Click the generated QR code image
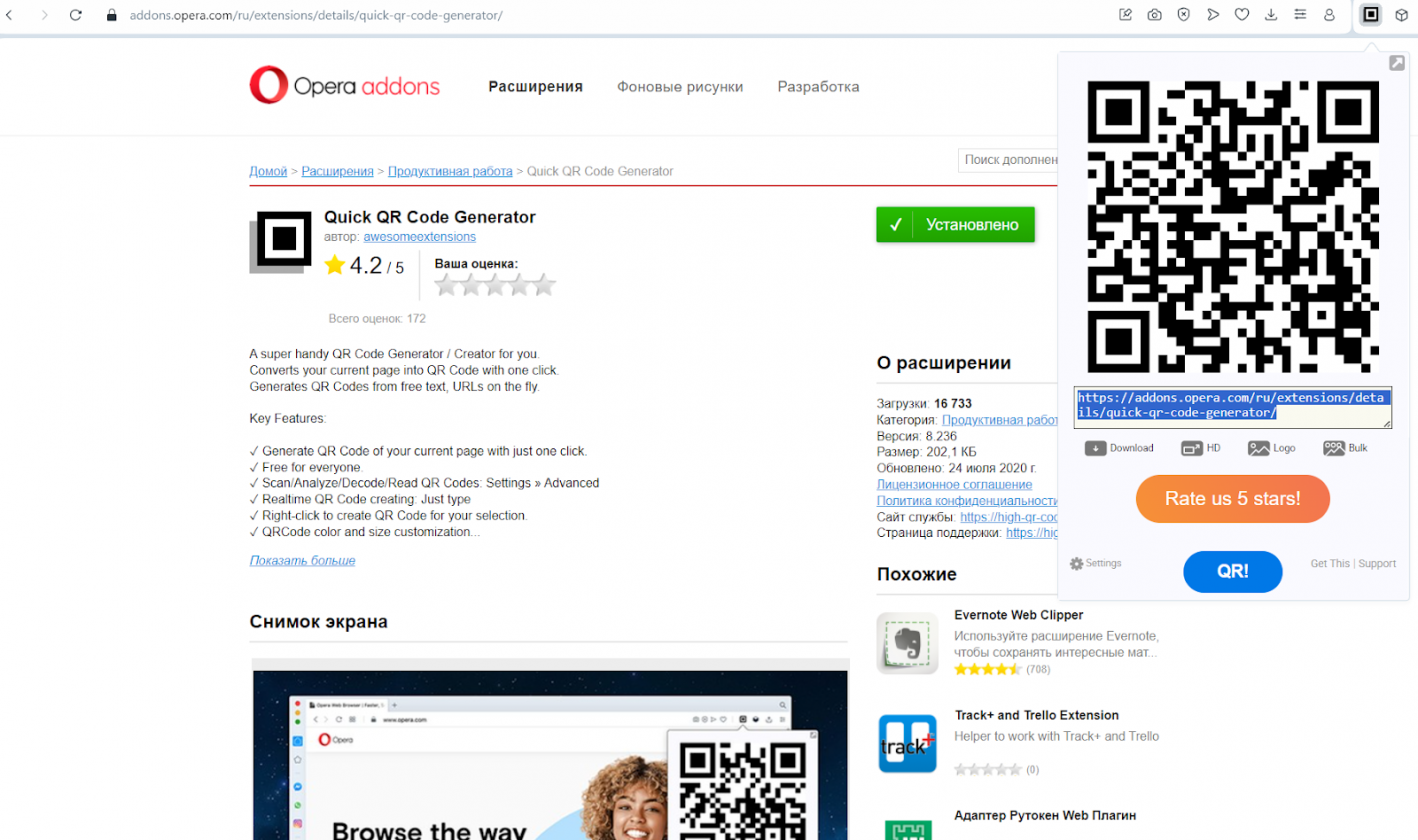This screenshot has width=1418, height=840. pyautogui.click(x=1233, y=227)
